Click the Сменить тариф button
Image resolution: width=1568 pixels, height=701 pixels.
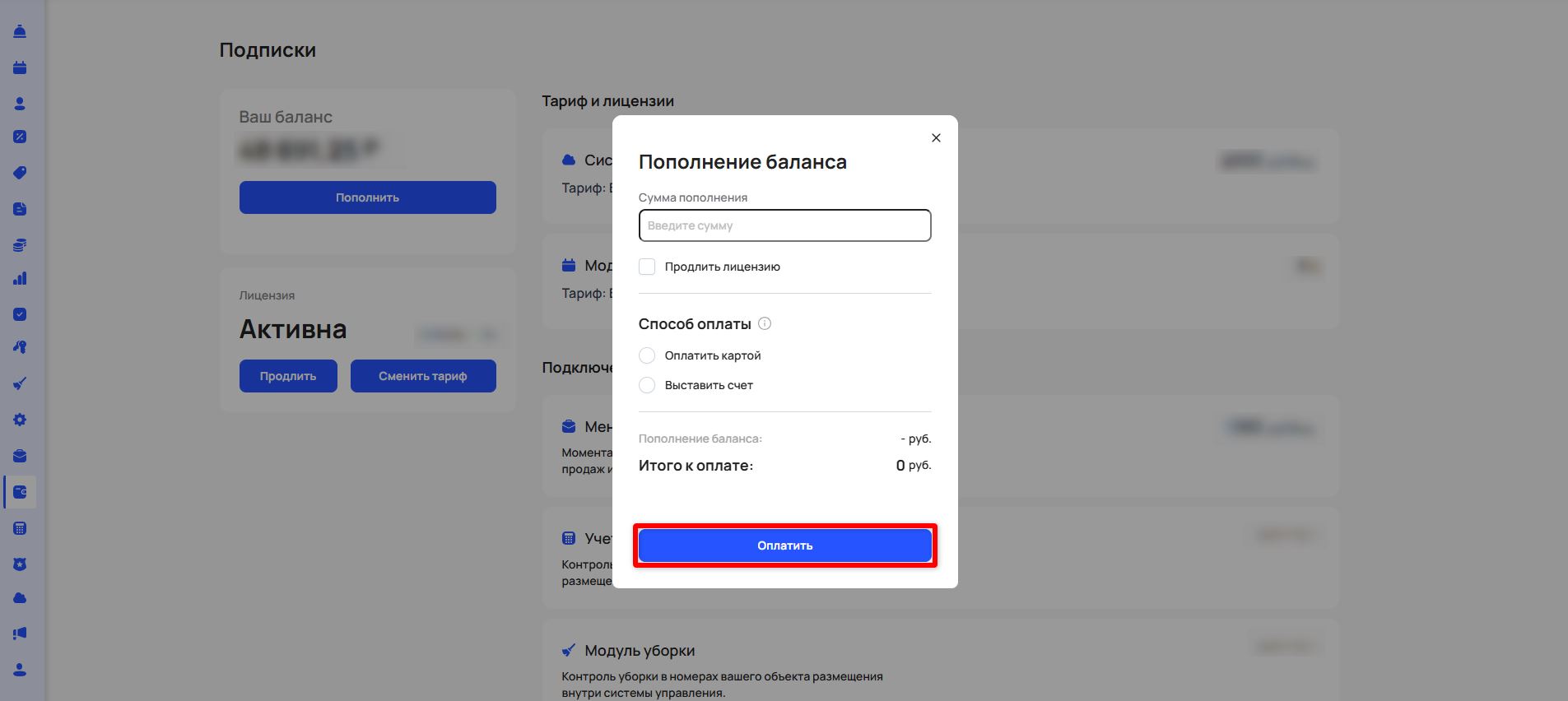422,376
